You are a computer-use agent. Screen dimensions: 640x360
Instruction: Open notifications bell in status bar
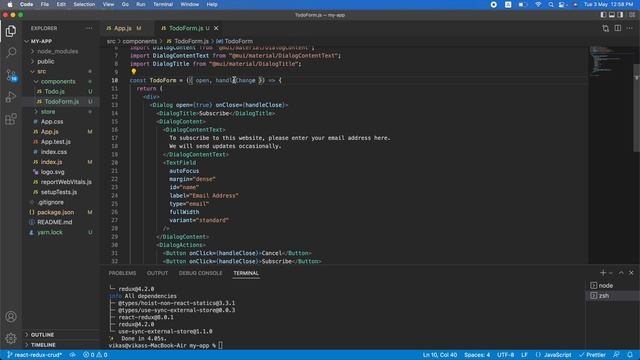point(630,355)
